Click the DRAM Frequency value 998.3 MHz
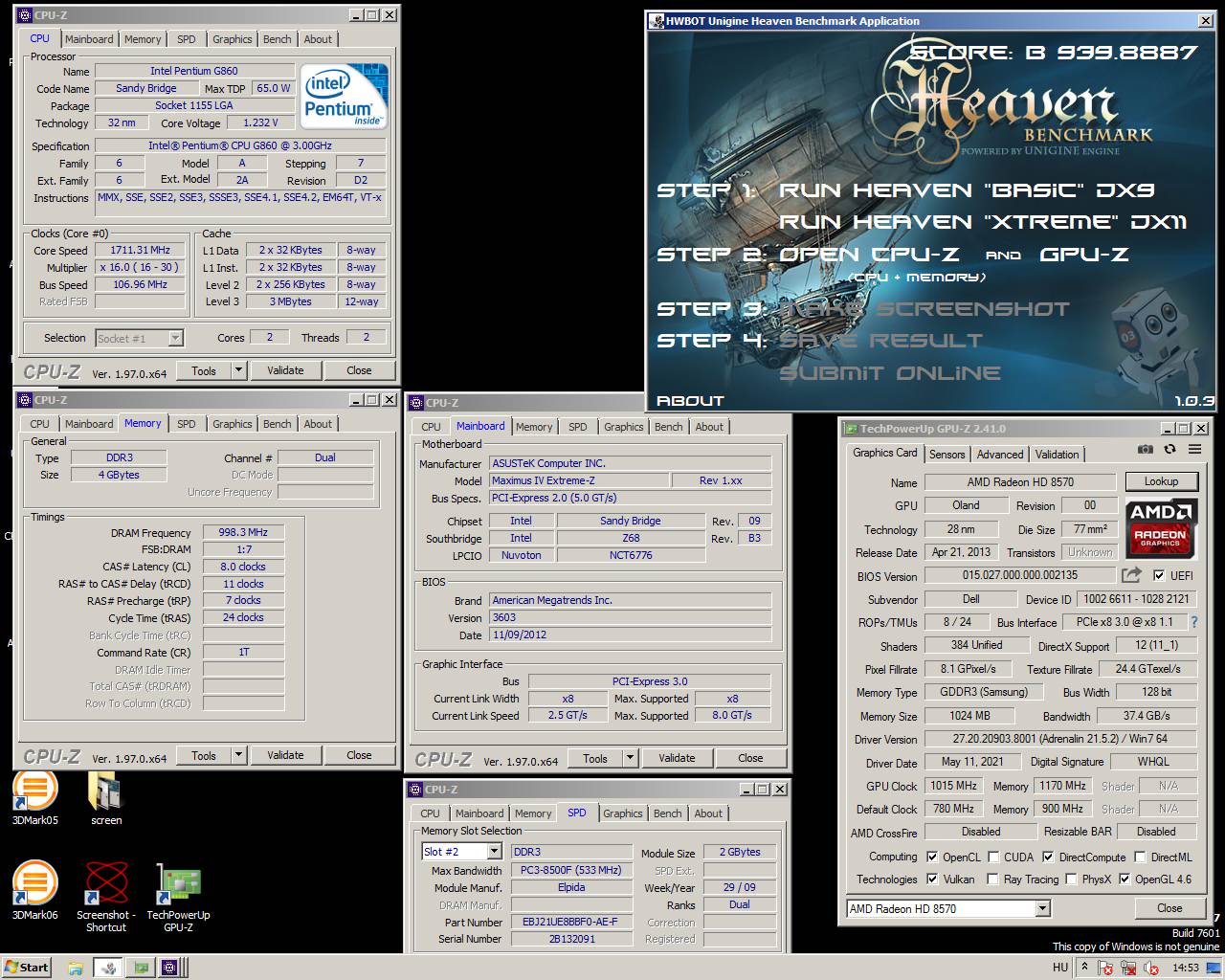1225x980 pixels. [244, 533]
